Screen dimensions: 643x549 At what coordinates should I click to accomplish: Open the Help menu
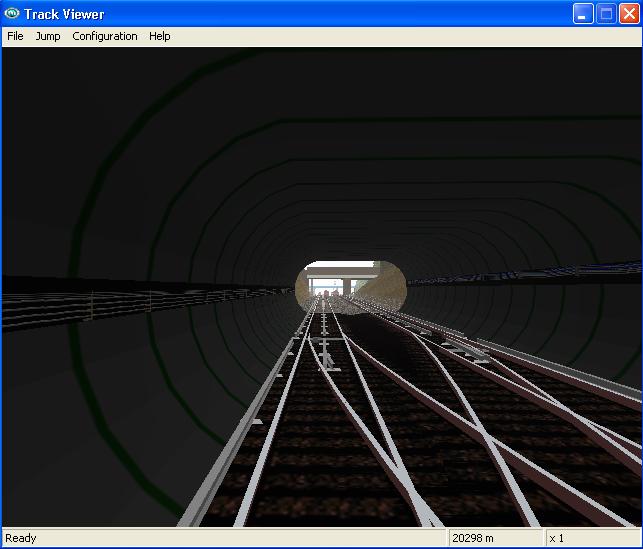[160, 36]
